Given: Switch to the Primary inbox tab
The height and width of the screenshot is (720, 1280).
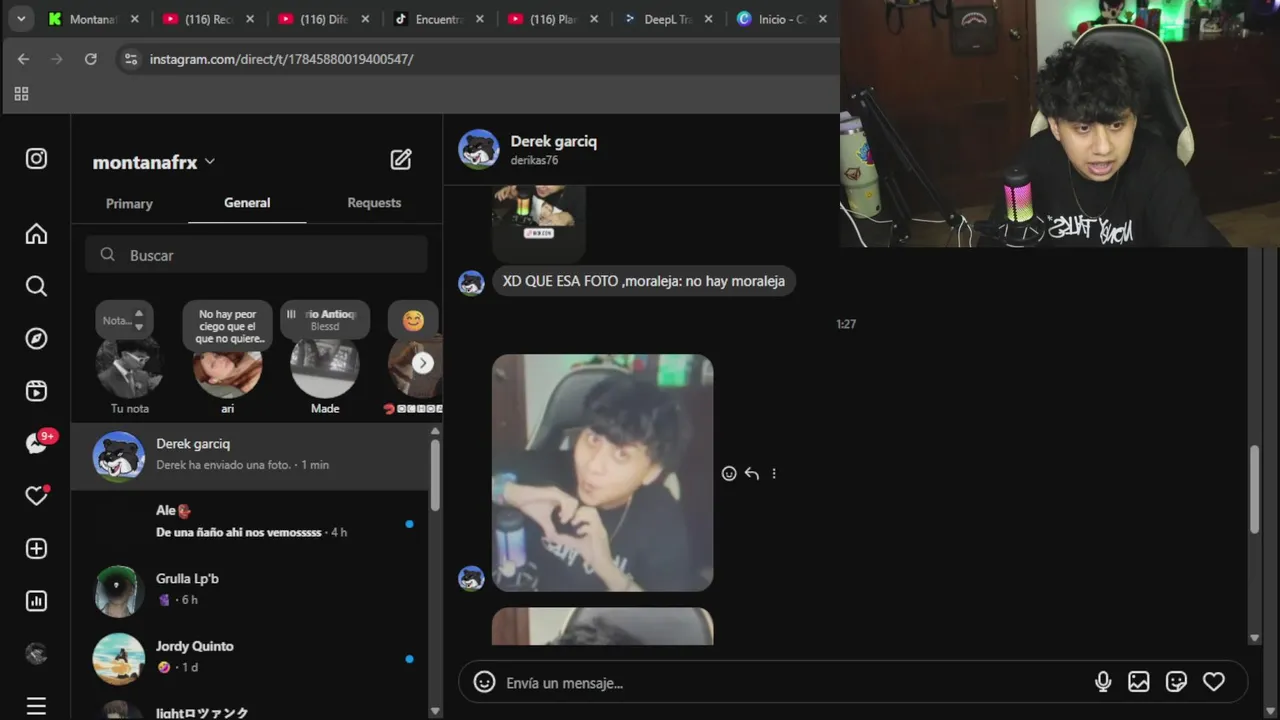Looking at the screenshot, I should (x=129, y=203).
